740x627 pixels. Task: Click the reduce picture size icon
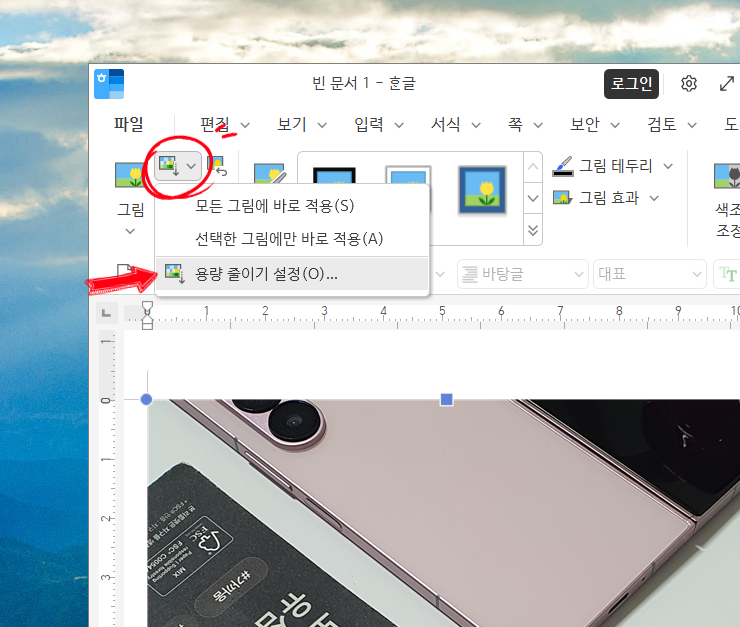(x=169, y=166)
